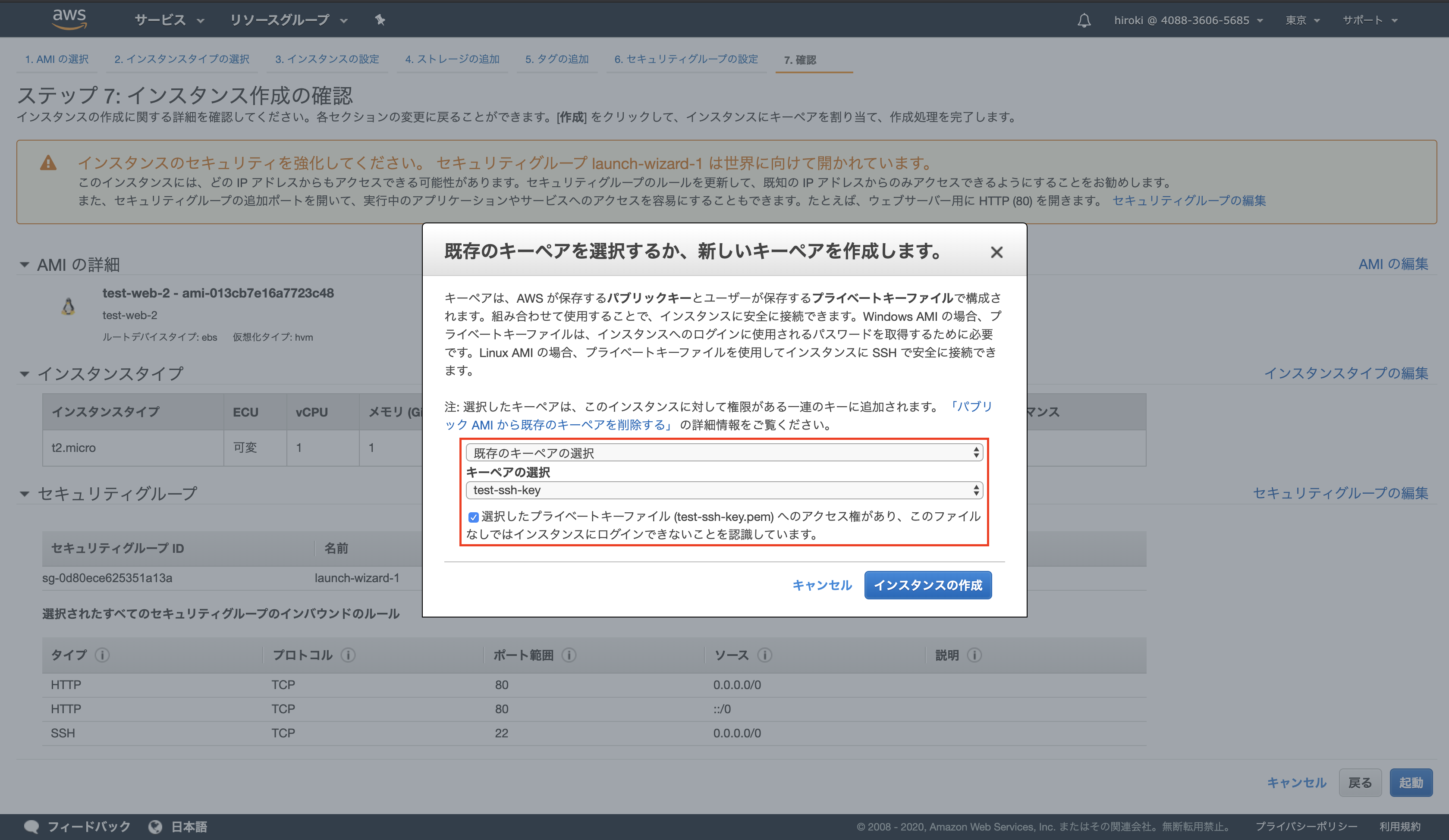Check the test-ssh-key.pem access acknowledgment checkbox
The height and width of the screenshot is (840, 1449).
[473, 517]
